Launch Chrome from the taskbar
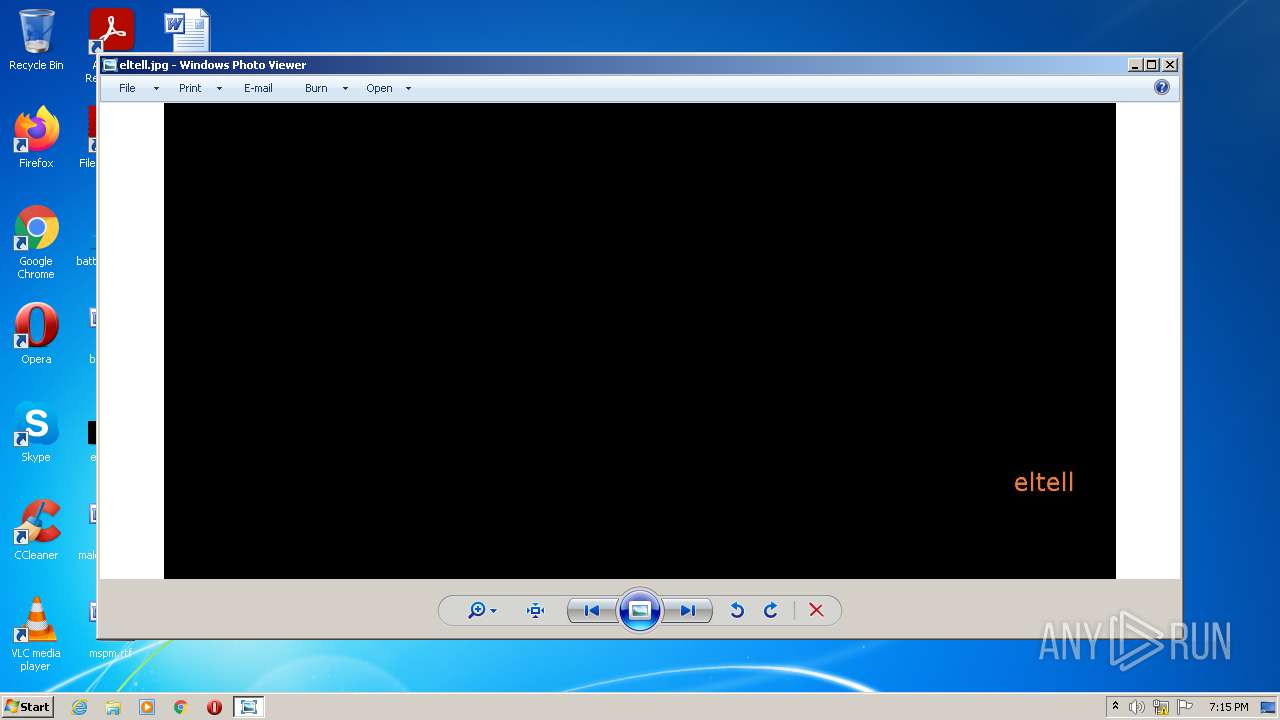The image size is (1280, 720). click(181, 707)
